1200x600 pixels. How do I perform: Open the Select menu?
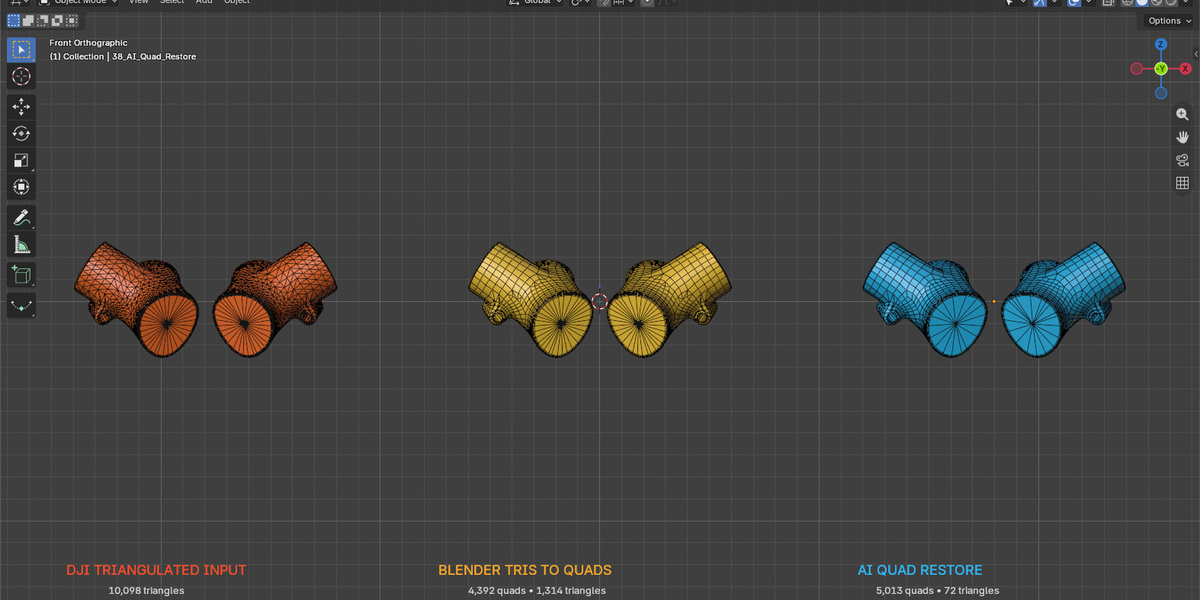tap(172, 2)
